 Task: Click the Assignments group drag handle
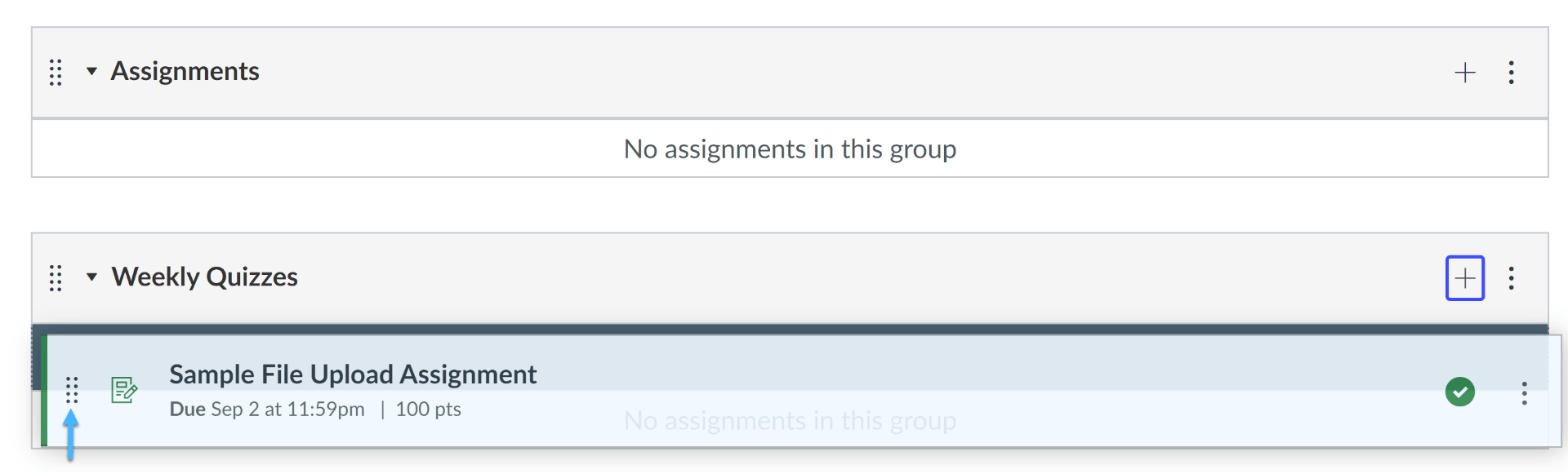point(56,73)
